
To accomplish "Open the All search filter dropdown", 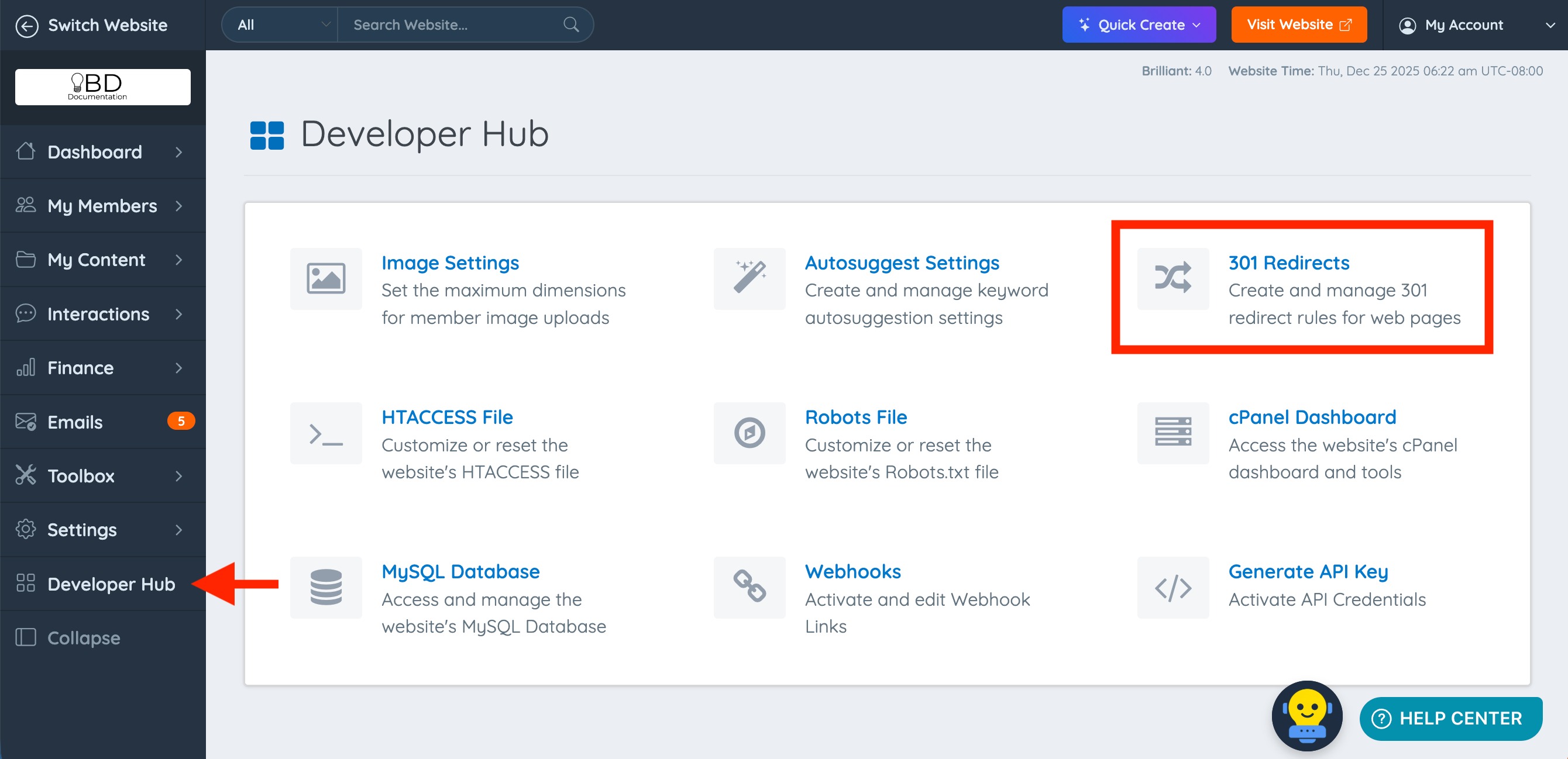I will click(x=280, y=25).
